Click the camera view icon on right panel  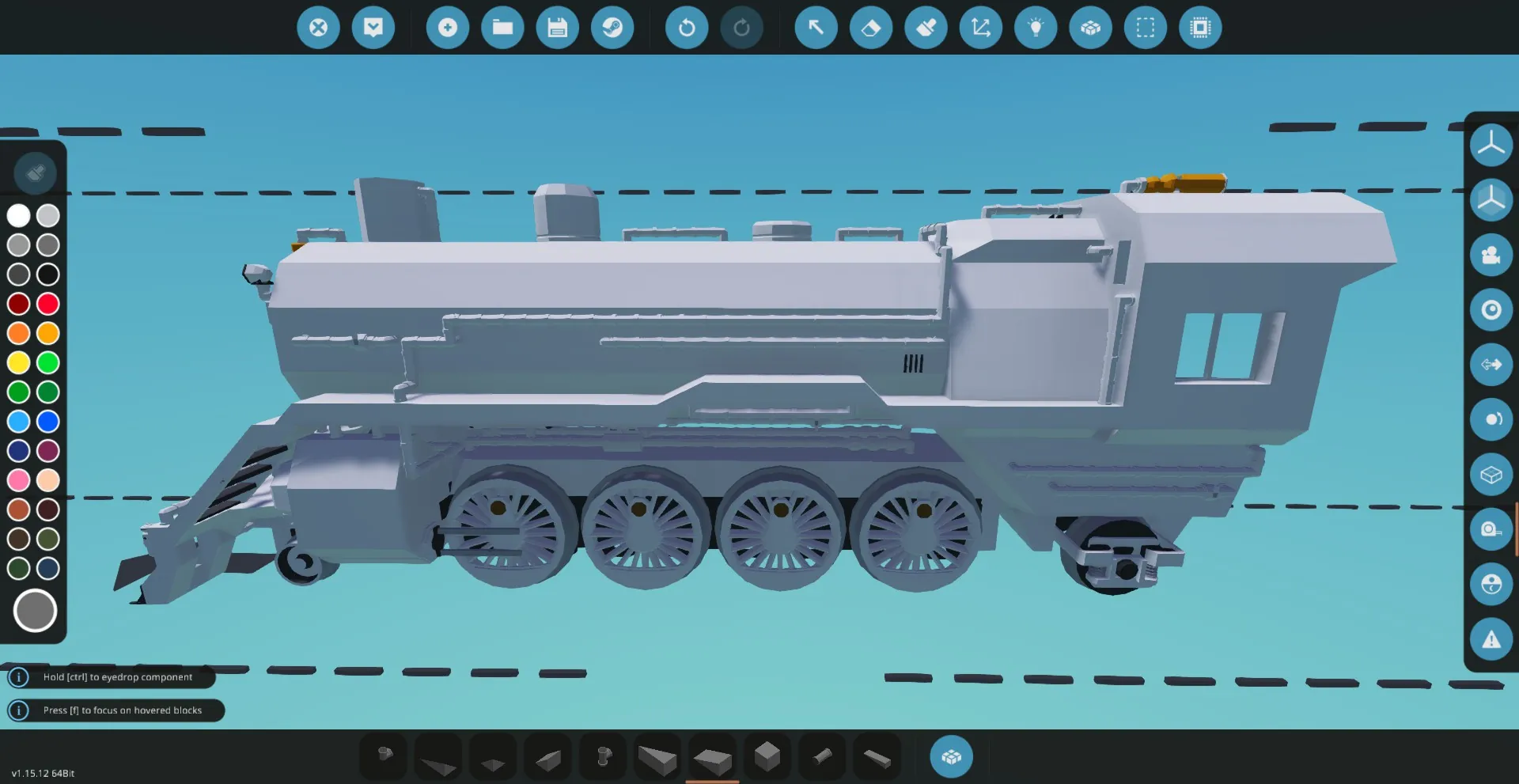coord(1491,255)
